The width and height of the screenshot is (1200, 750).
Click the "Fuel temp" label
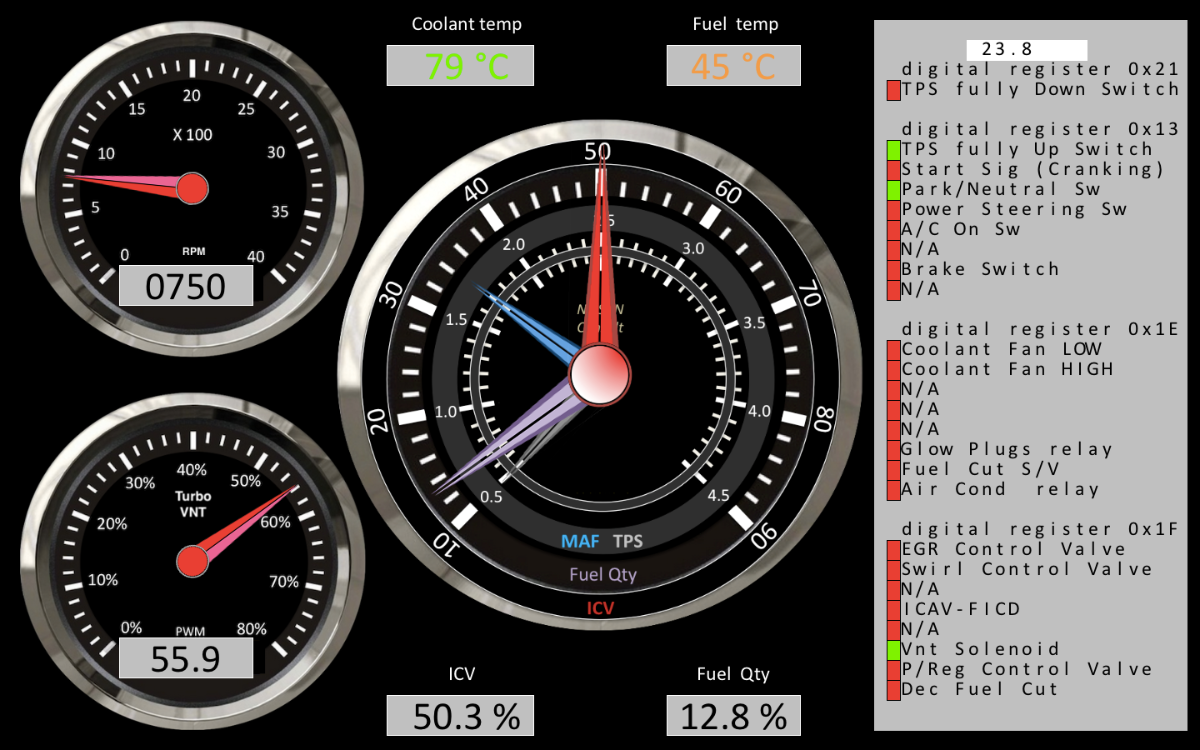[x=735, y=24]
